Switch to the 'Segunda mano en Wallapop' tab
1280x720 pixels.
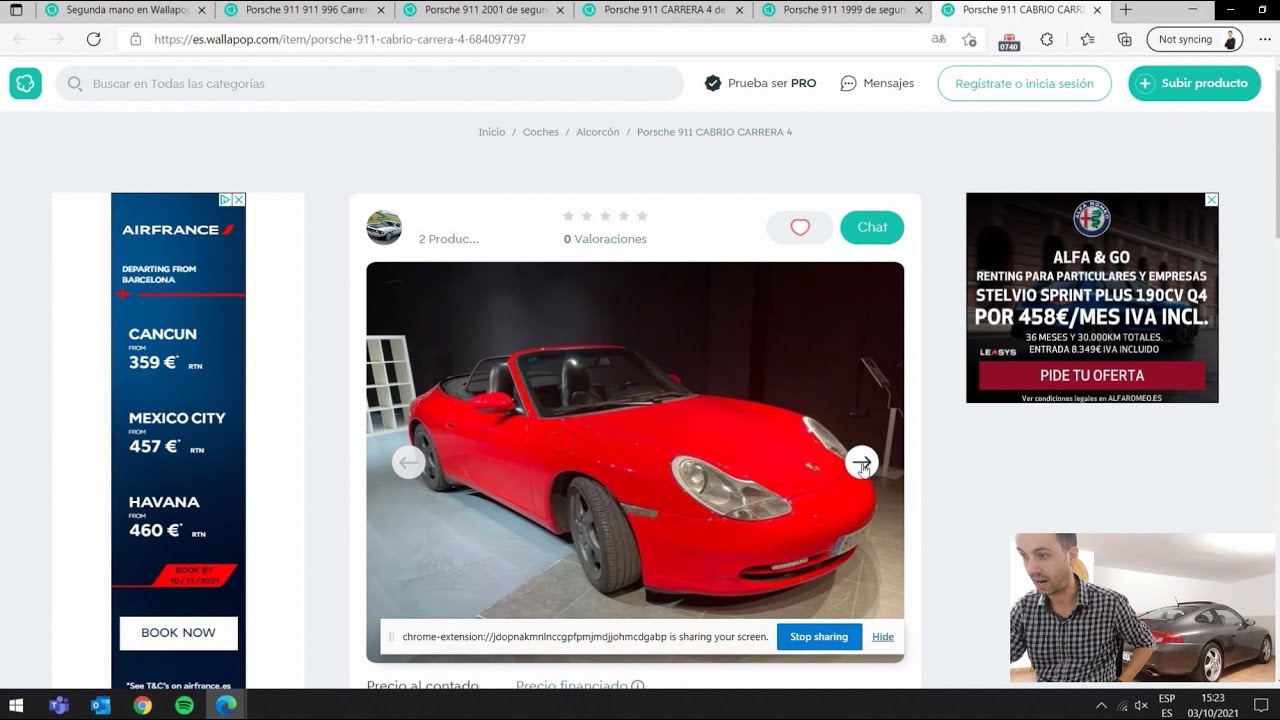pyautogui.click(x=126, y=10)
